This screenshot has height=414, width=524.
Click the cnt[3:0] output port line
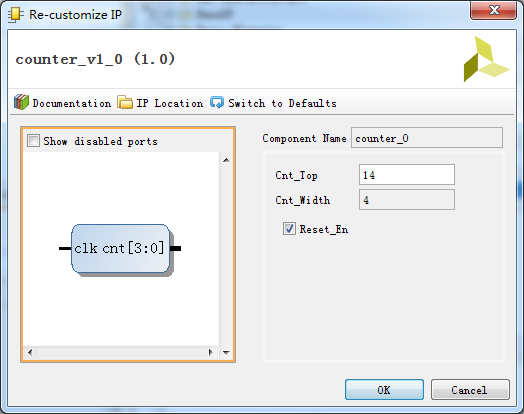pos(176,248)
